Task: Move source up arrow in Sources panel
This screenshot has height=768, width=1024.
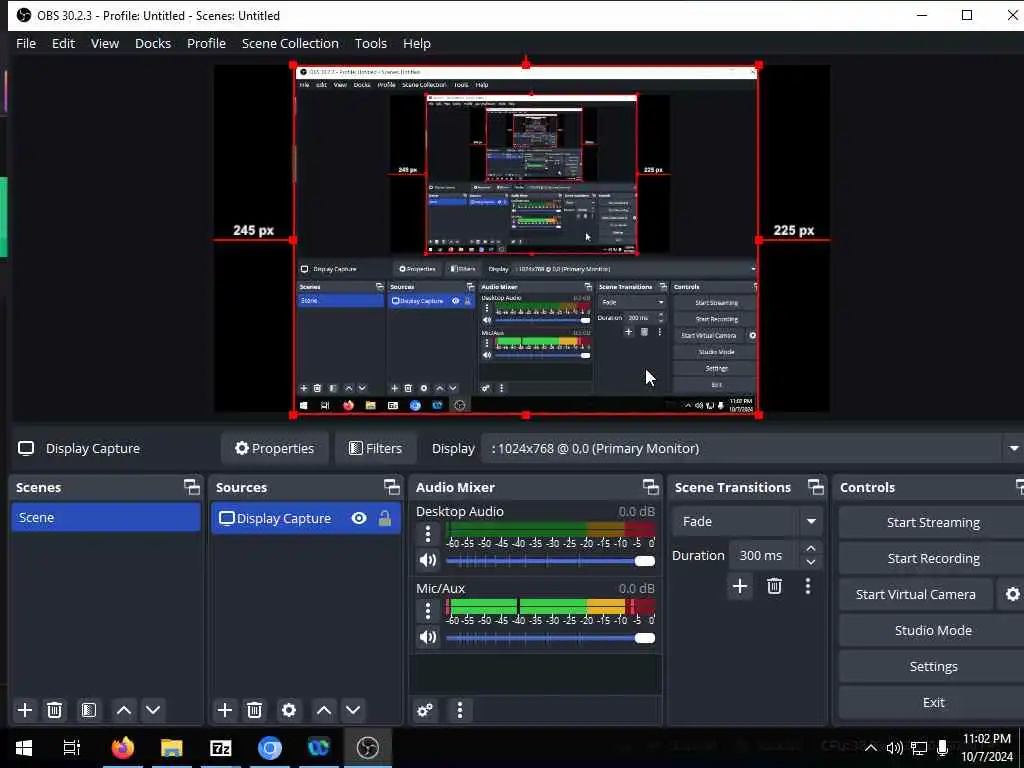Action: click(x=324, y=710)
